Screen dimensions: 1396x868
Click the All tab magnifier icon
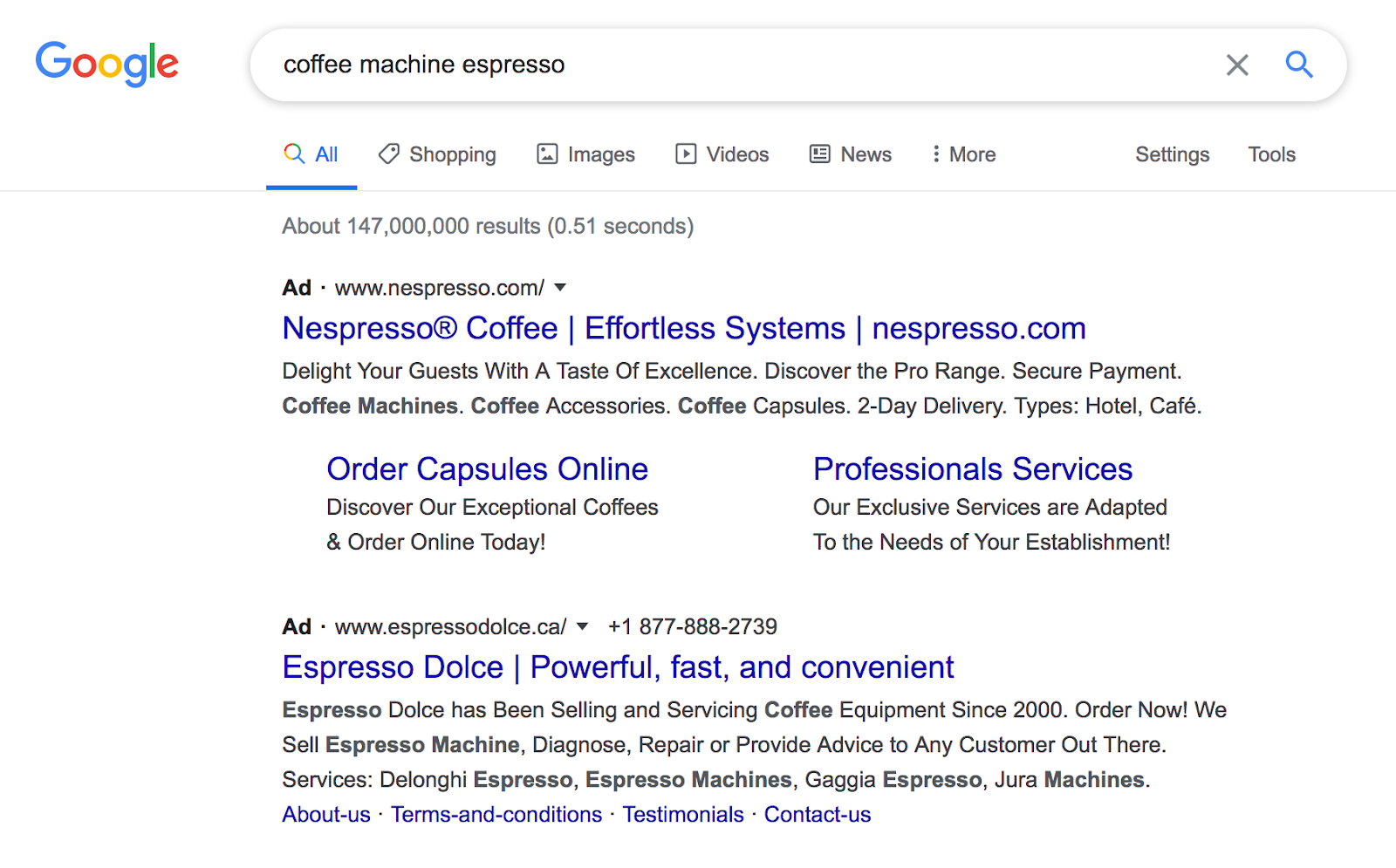(x=294, y=154)
